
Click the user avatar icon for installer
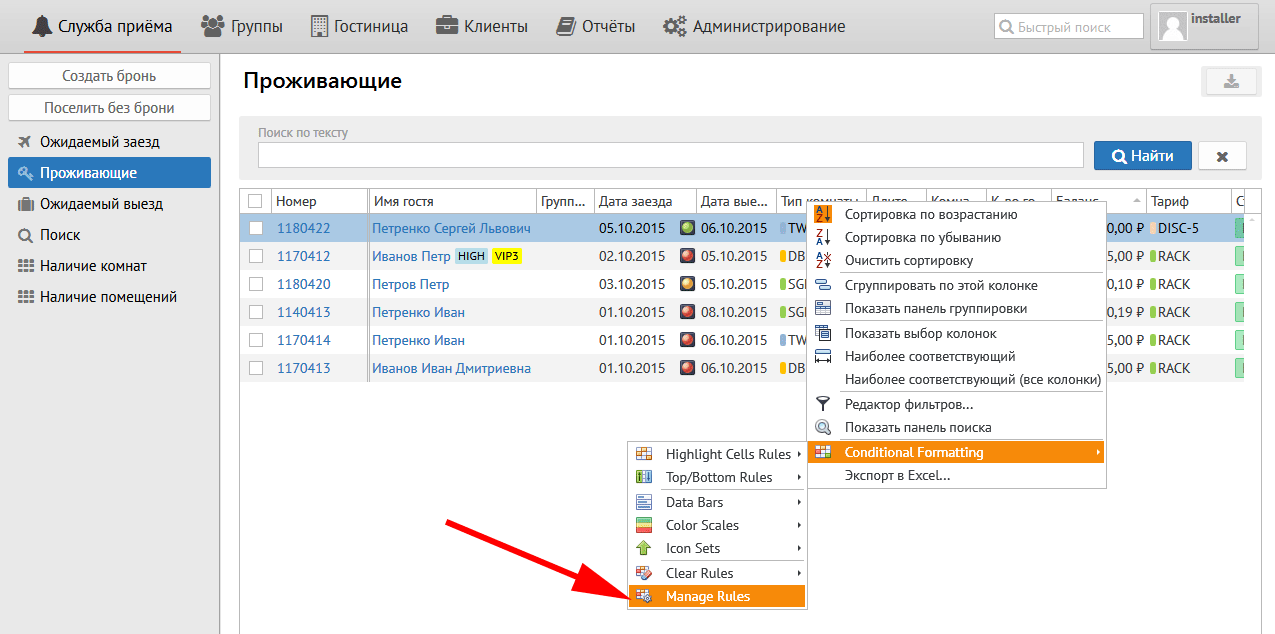1171,27
